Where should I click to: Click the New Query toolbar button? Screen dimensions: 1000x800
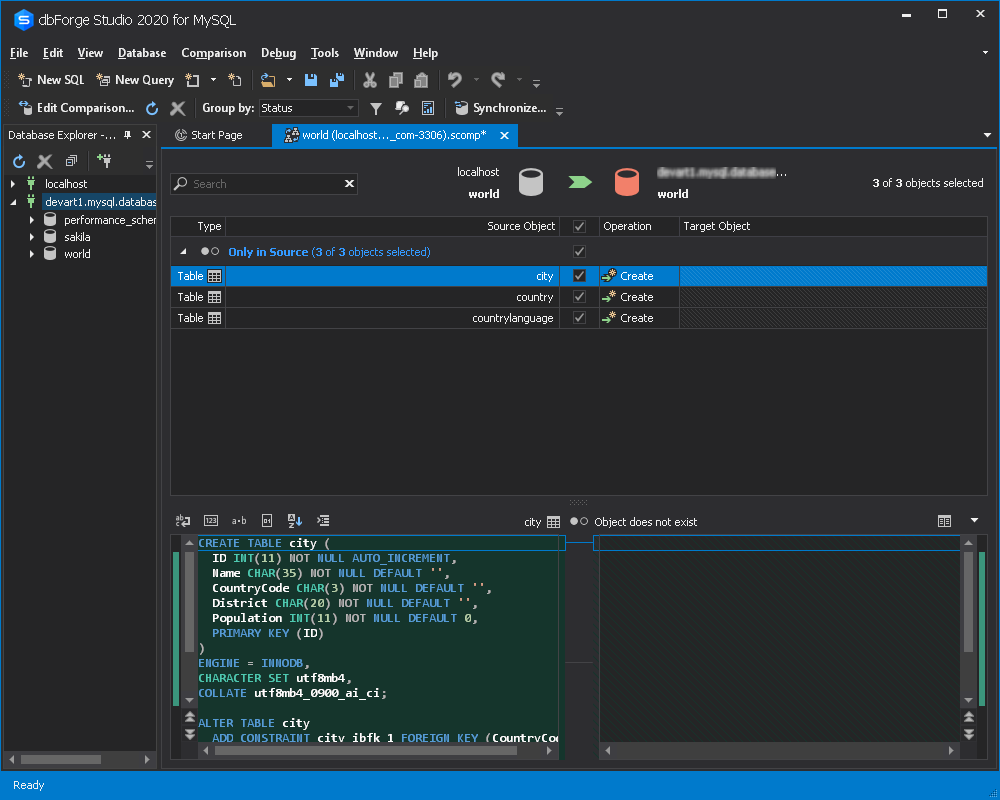(x=135, y=80)
